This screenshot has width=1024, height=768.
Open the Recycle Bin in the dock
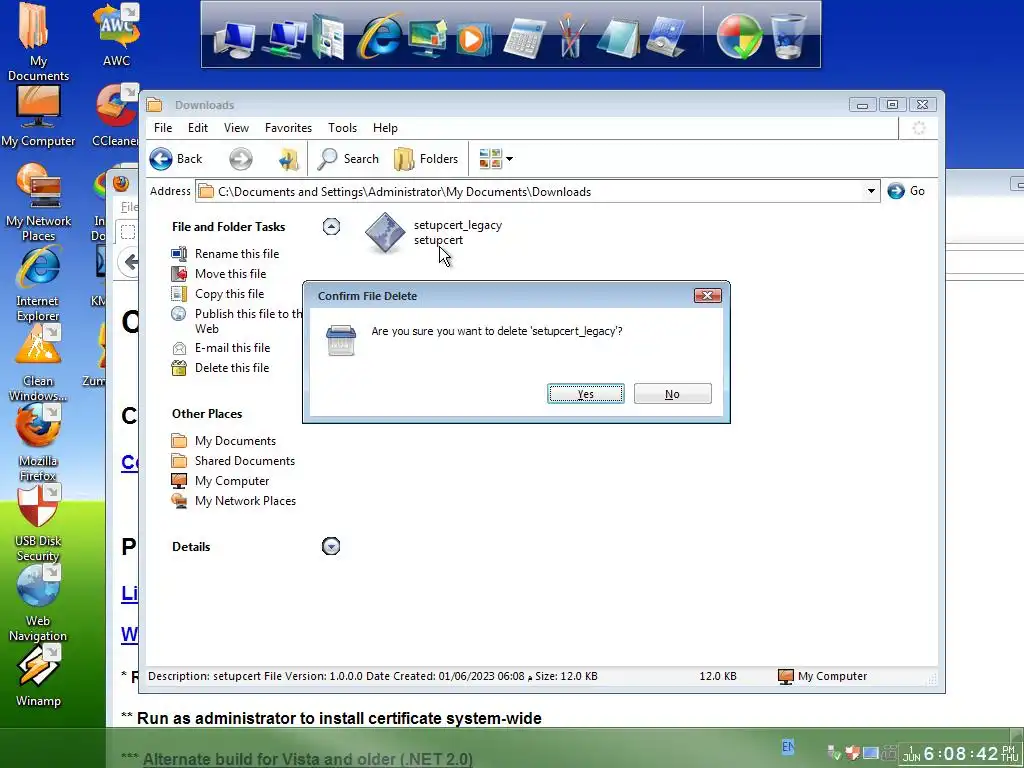click(x=788, y=37)
